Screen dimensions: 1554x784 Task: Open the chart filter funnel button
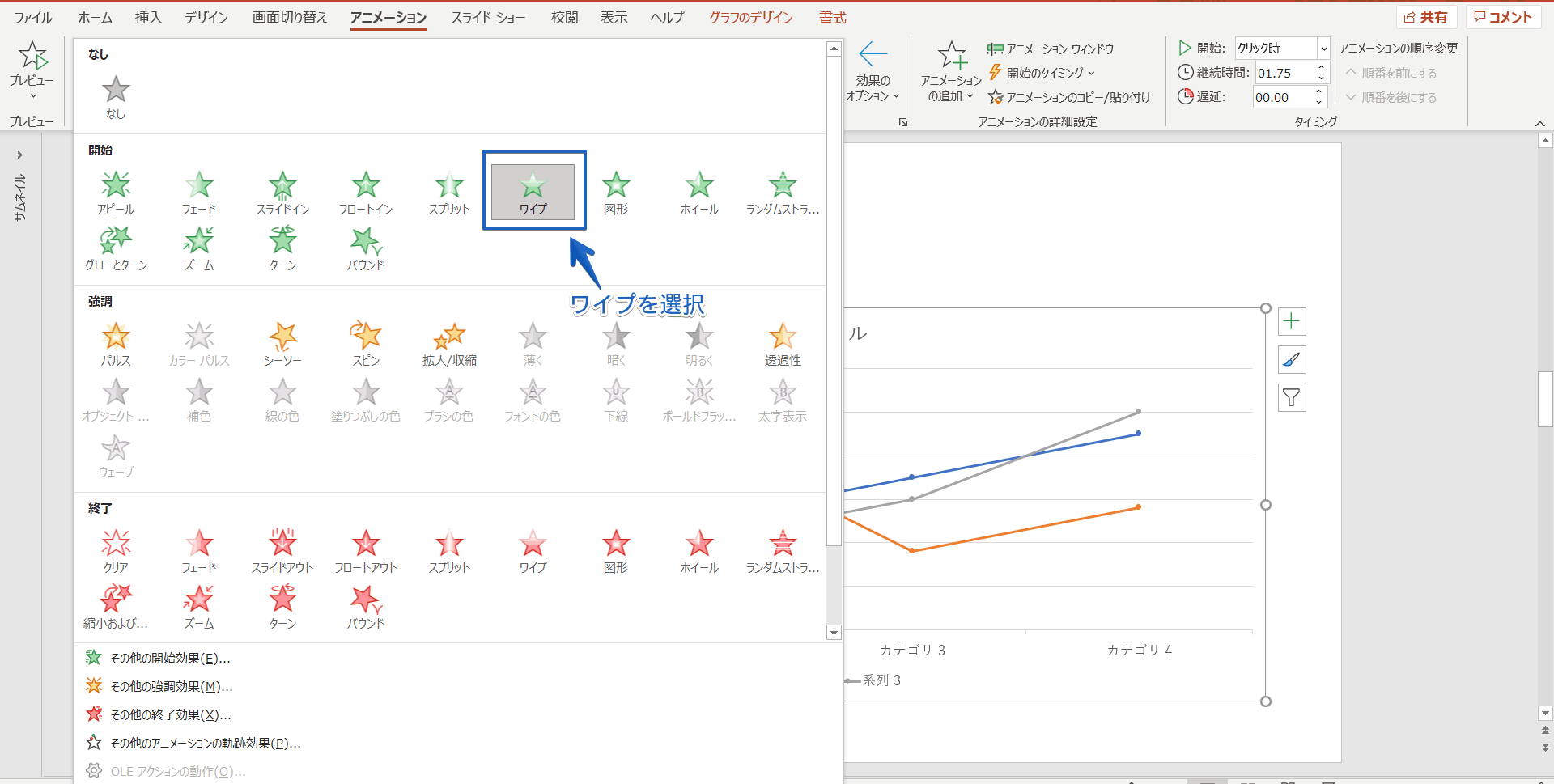click(x=1292, y=397)
